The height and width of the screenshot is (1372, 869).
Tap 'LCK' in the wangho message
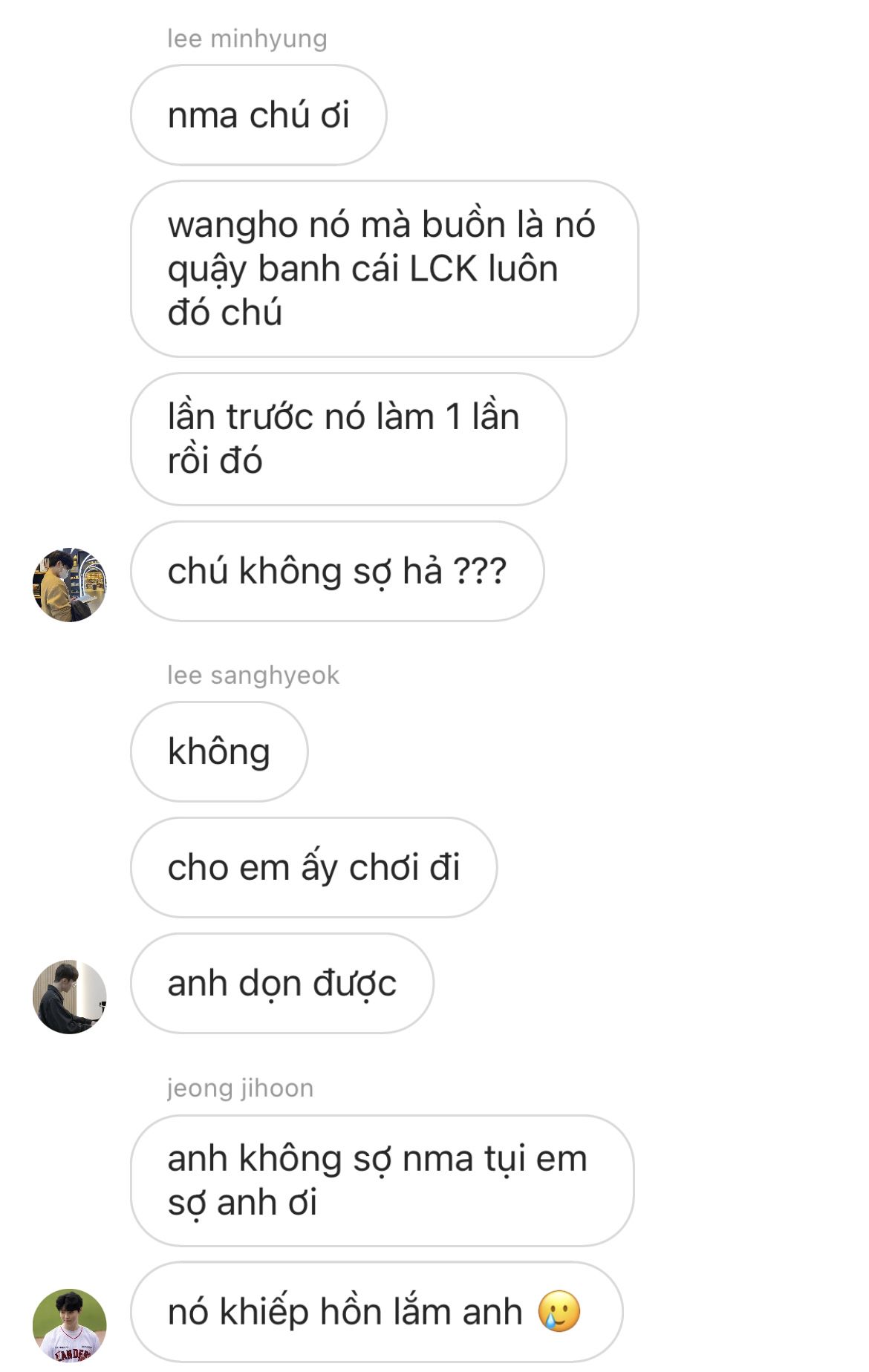[443, 269]
